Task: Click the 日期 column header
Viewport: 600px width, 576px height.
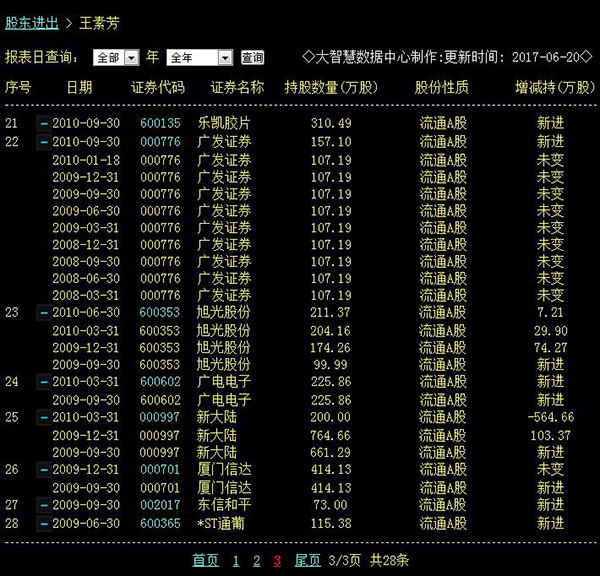Action: [80, 88]
